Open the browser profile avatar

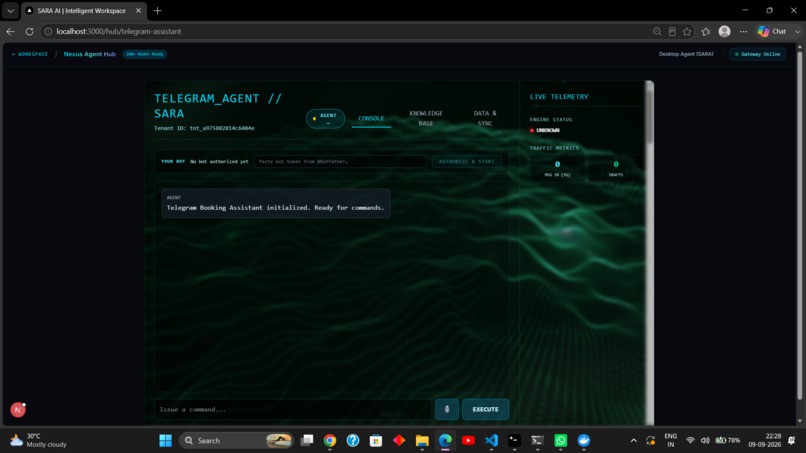point(724,31)
